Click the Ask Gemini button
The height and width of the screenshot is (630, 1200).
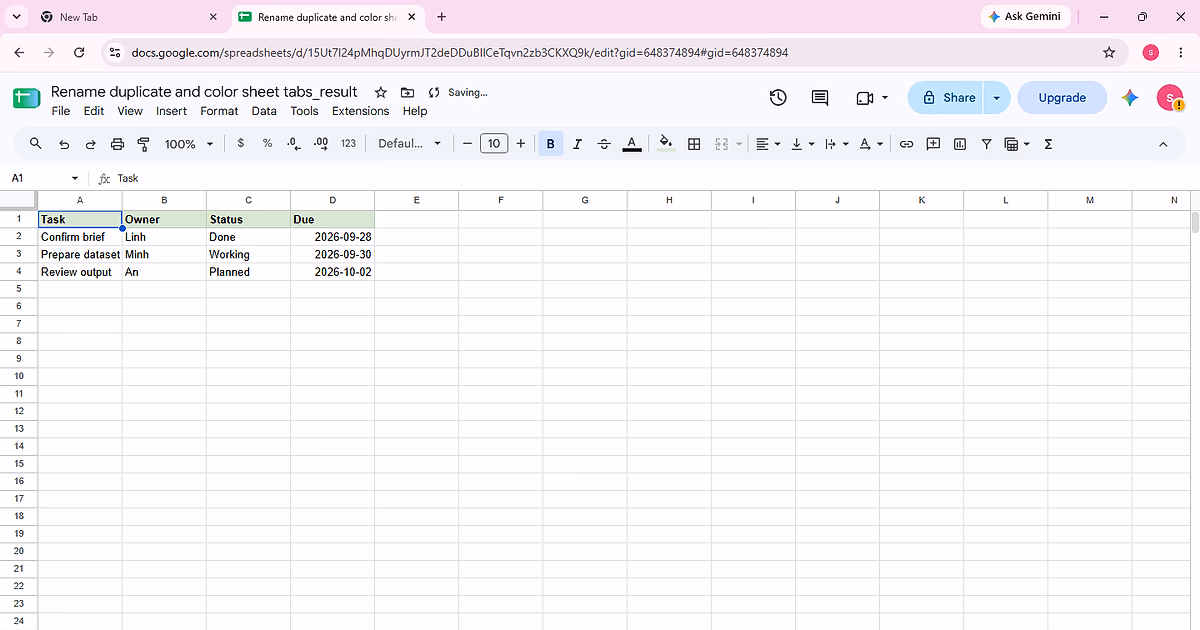[1027, 17]
